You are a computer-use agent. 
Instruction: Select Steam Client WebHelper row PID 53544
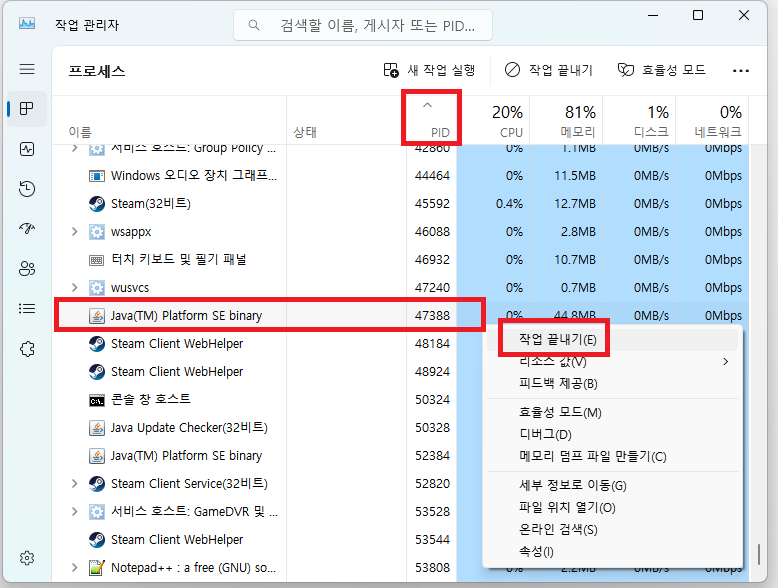[x=268, y=539]
